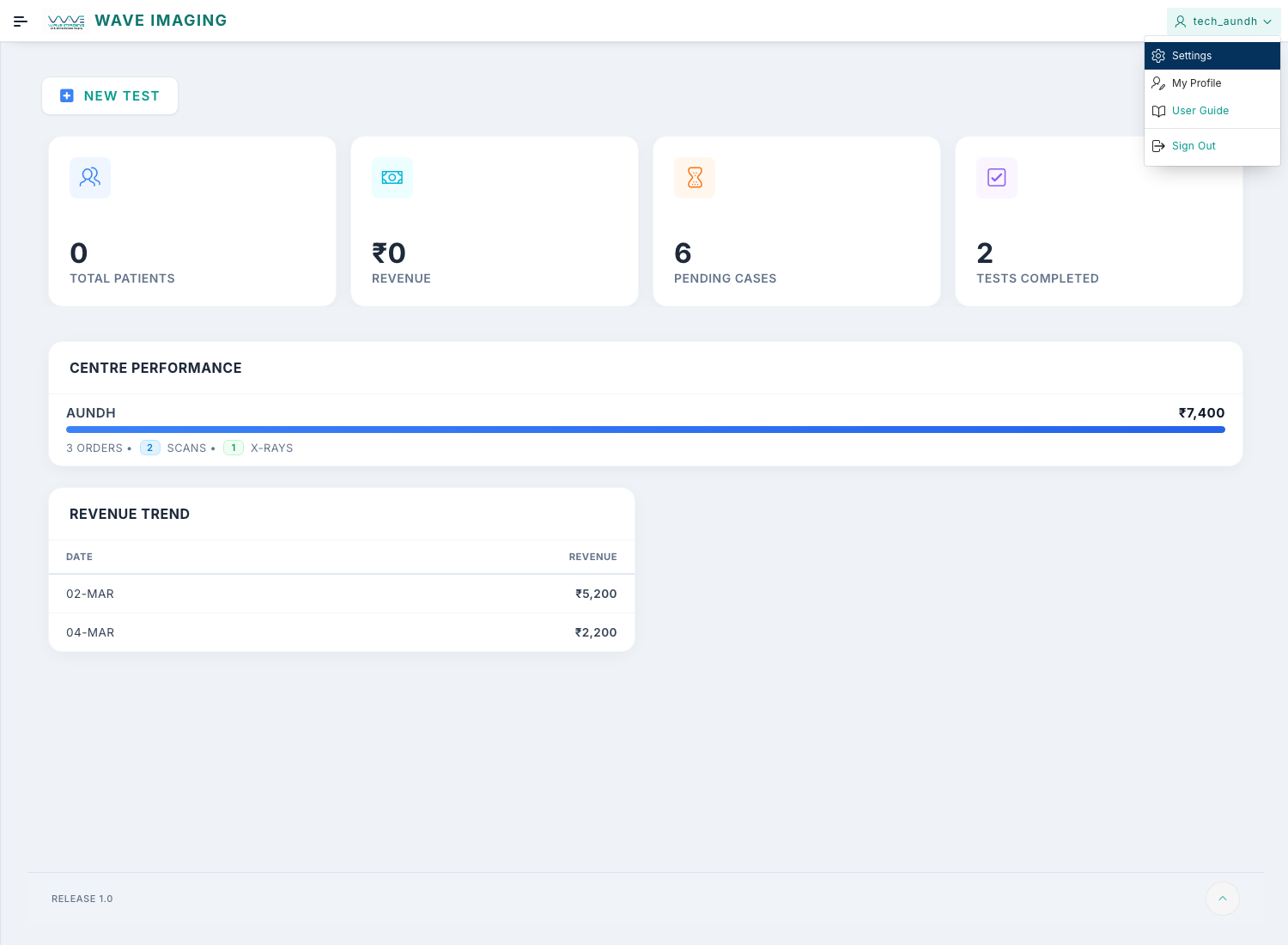
Task: Click the 1 X-Rays badge
Action: [x=234, y=448]
